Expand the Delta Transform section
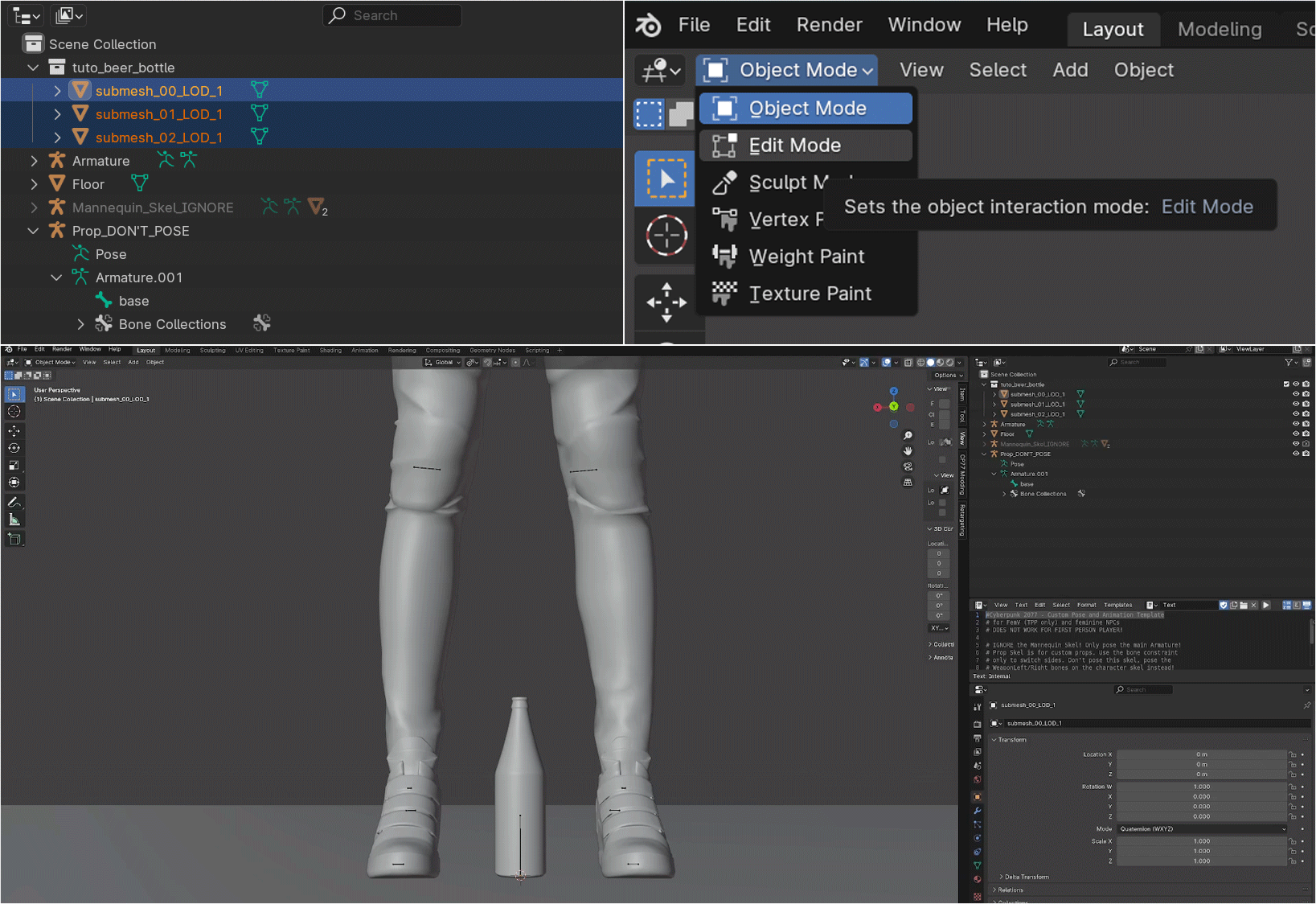 click(1026, 877)
